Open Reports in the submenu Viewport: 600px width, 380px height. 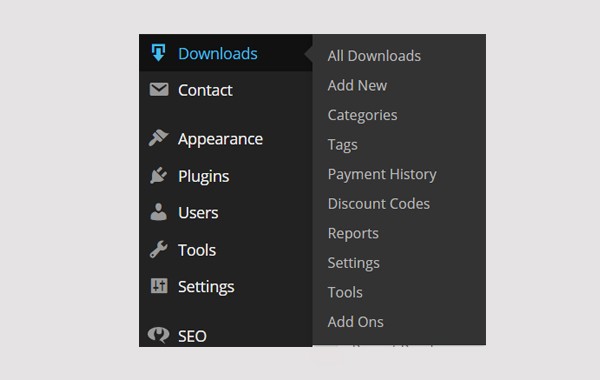click(353, 233)
